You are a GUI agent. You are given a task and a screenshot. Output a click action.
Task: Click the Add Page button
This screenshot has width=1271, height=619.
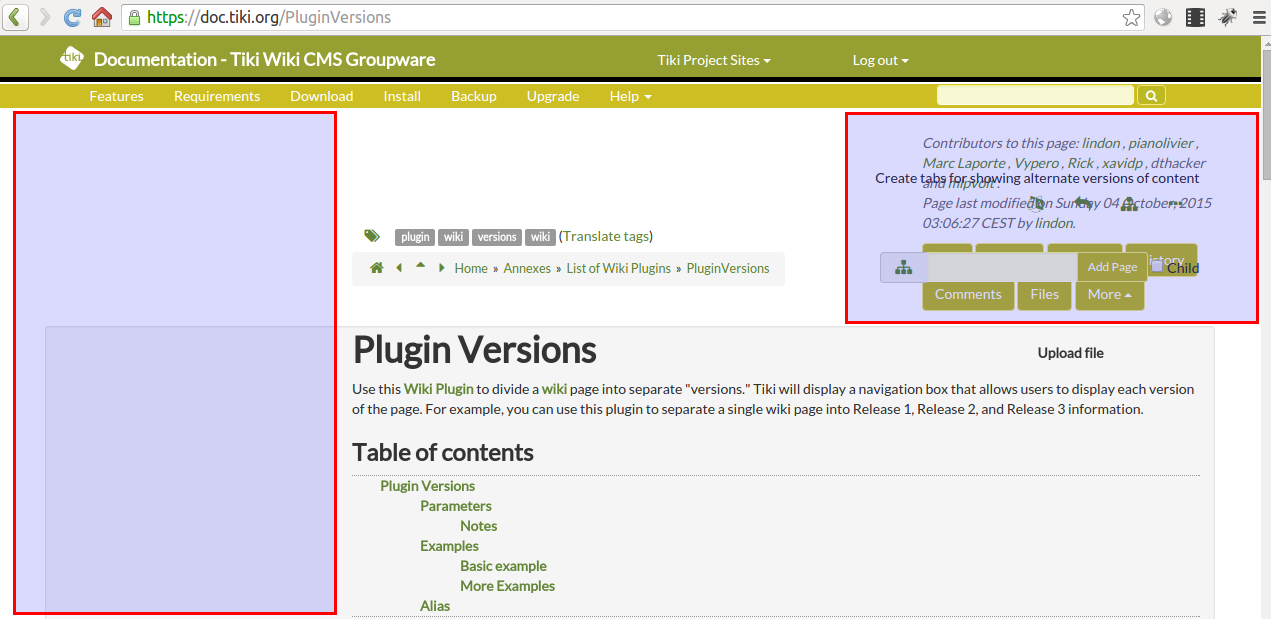pyautogui.click(x=1112, y=267)
